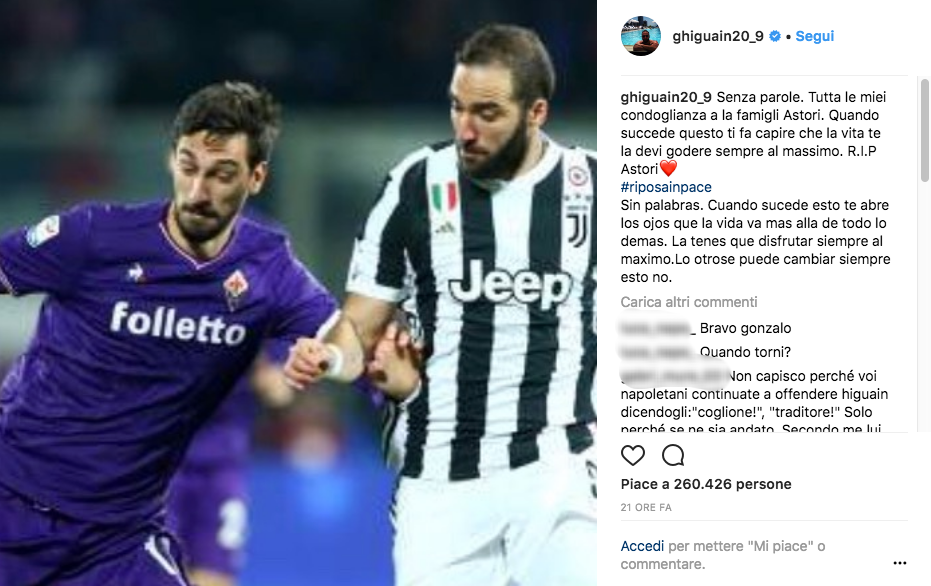Screen dimensions: 931x586
Task: Open the ghiguain20_9 username in header
Action: 718,36
